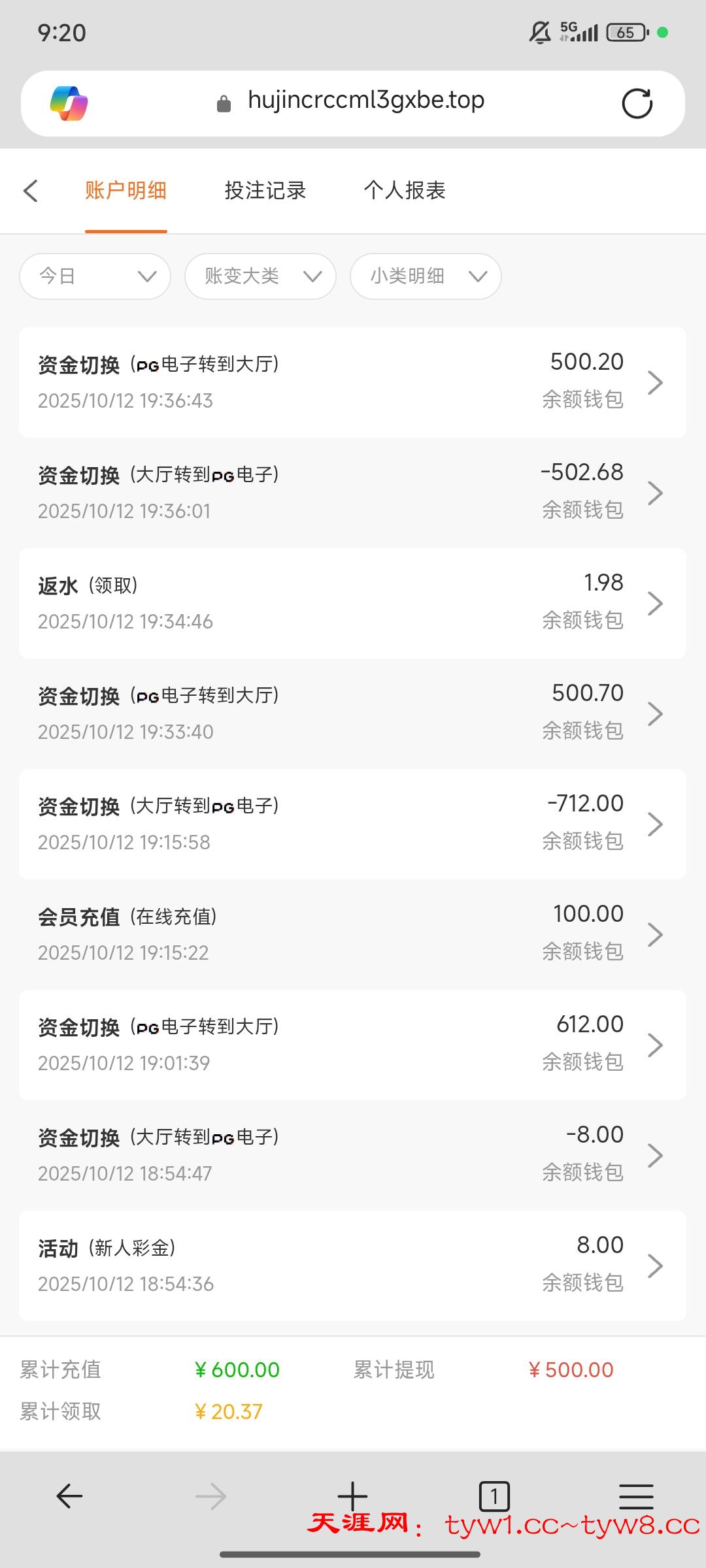Open a new tab with plus icon

tap(352, 1495)
